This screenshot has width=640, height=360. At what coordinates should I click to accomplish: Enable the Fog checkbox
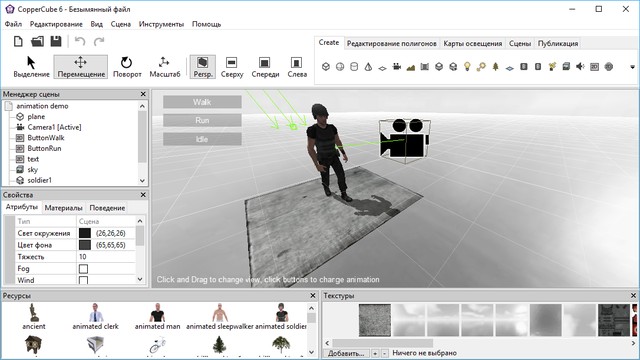[83, 269]
